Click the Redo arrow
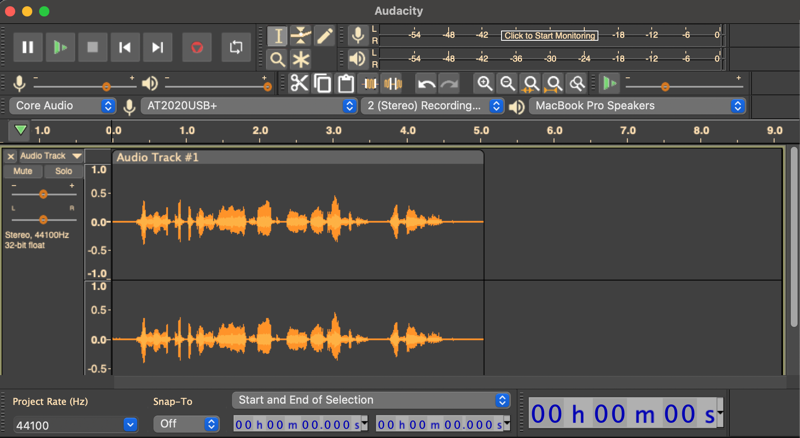The width and height of the screenshot is (800, 438). tap(449, 83)
